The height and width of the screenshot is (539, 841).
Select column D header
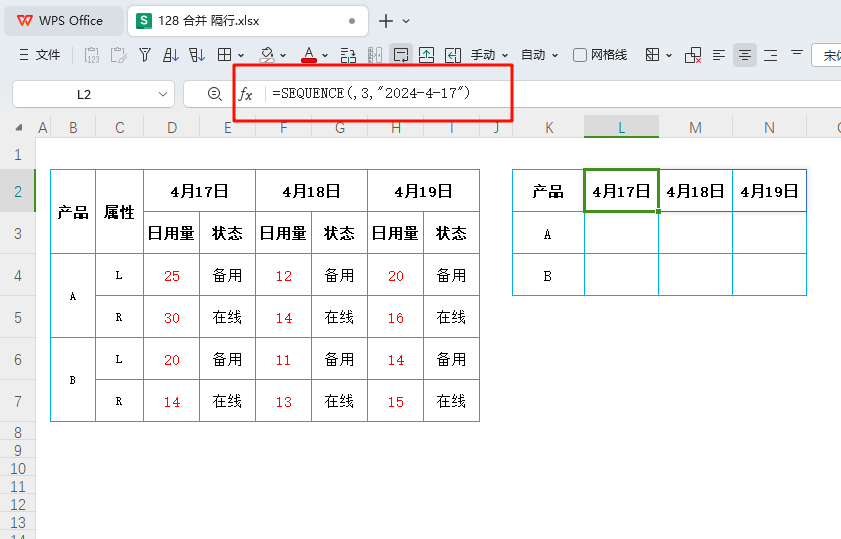click(172, 128)
